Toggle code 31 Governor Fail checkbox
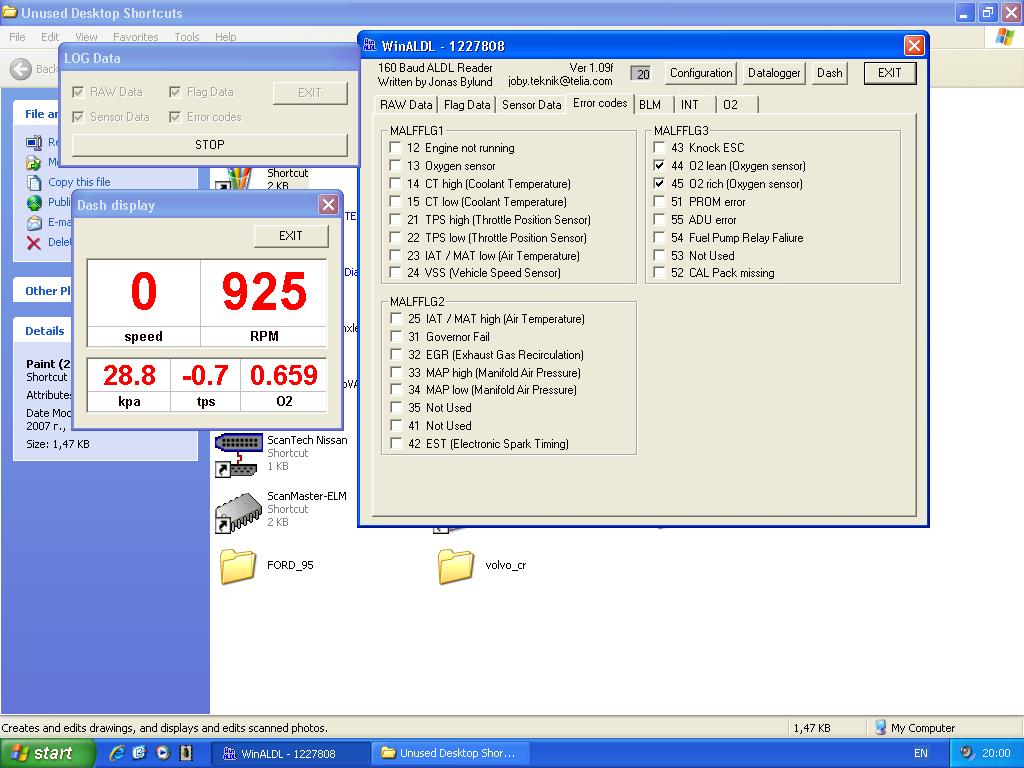Viewport: 1024px width, 768px height. point(396,336)
